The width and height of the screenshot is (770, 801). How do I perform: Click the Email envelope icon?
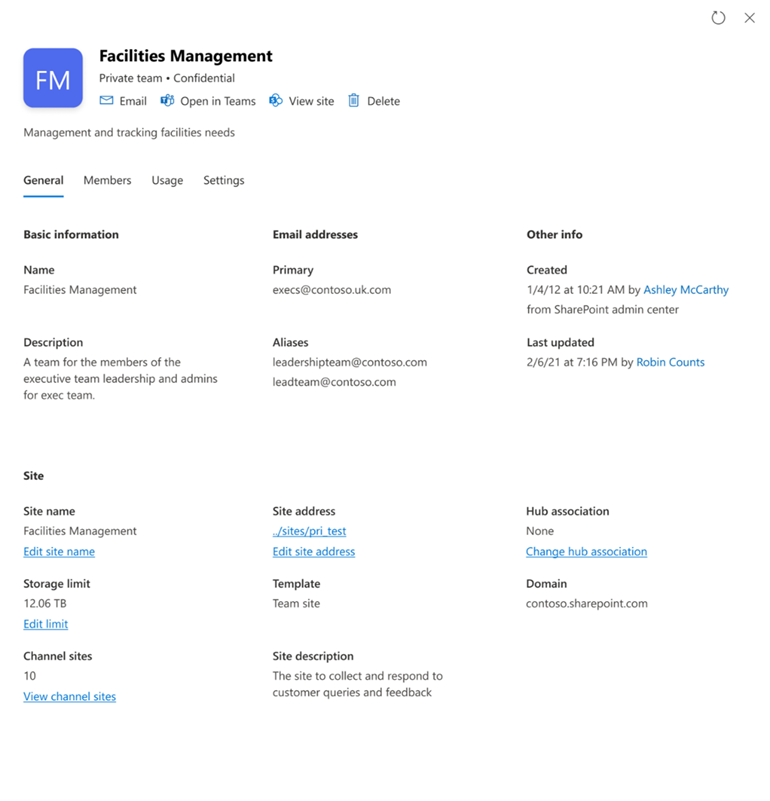click(106, 100)
